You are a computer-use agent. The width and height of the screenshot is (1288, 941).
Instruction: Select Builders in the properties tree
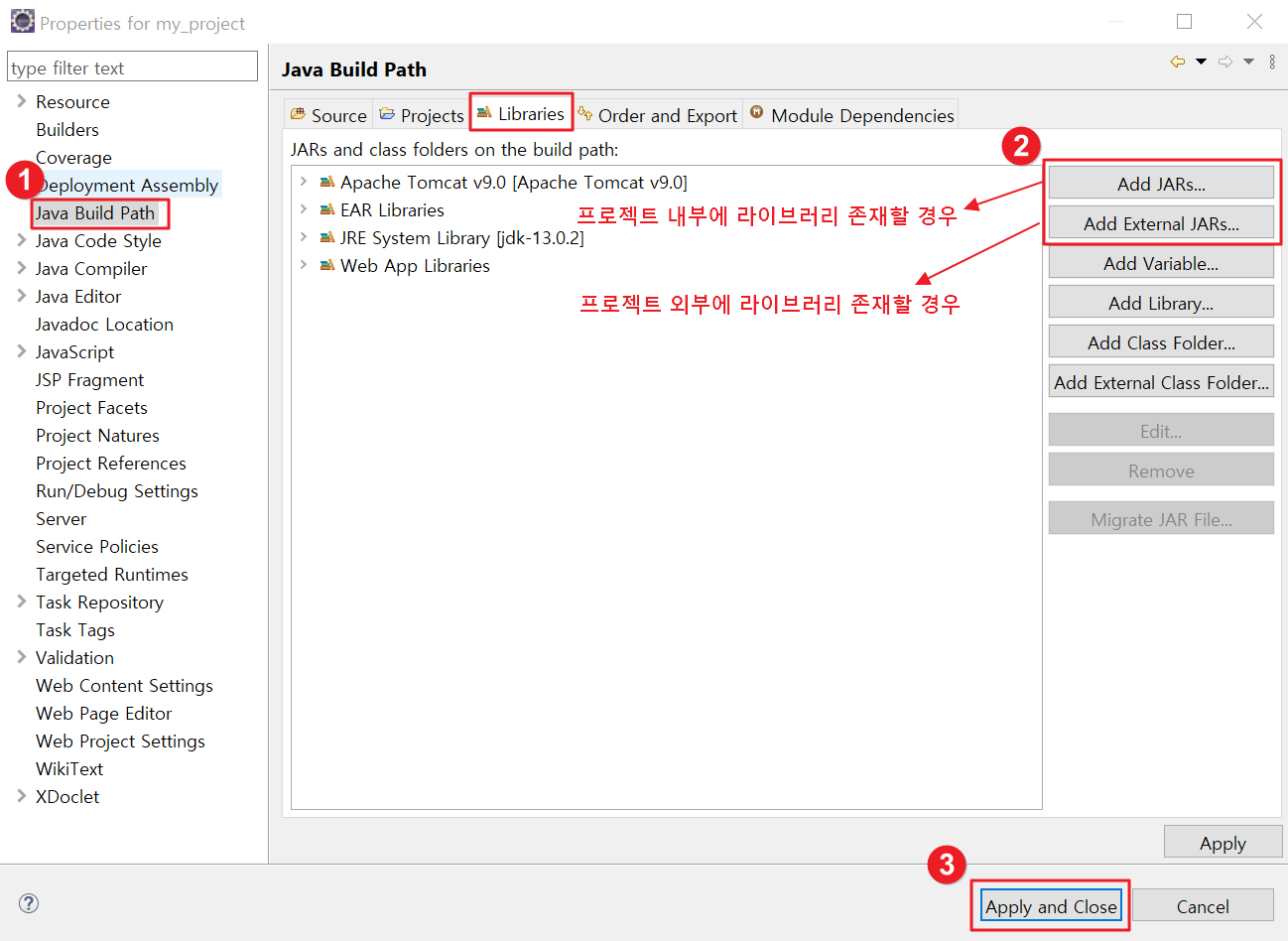pyautogui.click(x=67, y=129)
